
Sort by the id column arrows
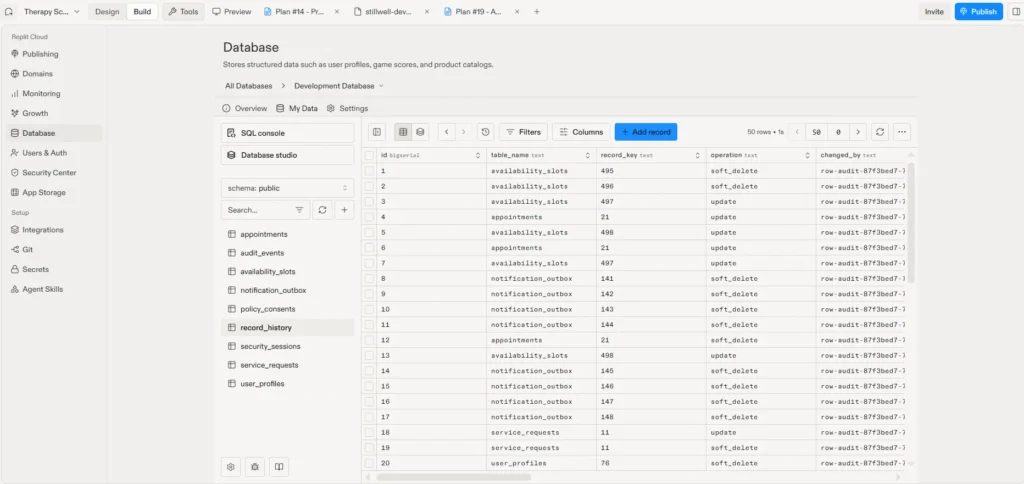[x=477, y=155]
